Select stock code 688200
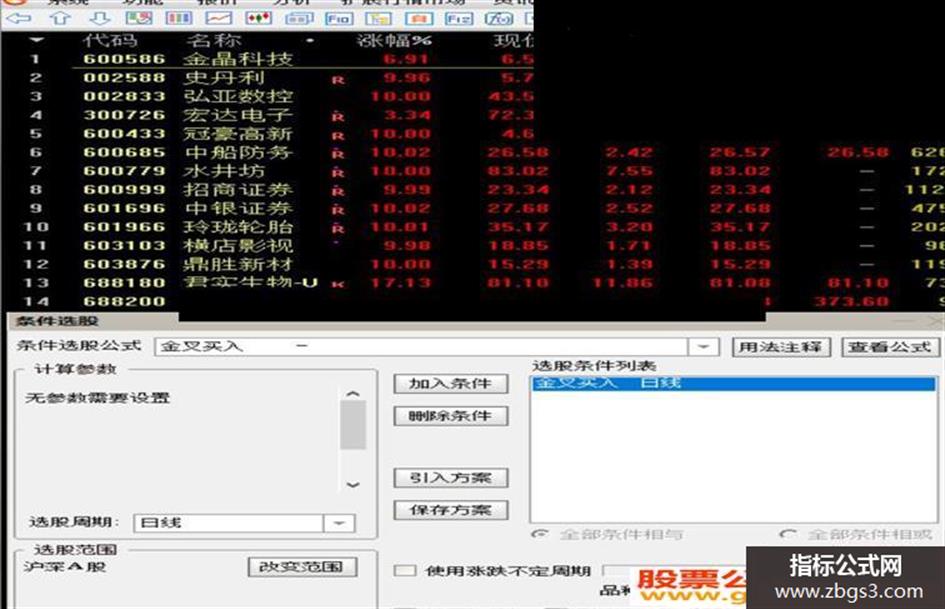Screen dimensions: 945x609 [x=124, y=301]
